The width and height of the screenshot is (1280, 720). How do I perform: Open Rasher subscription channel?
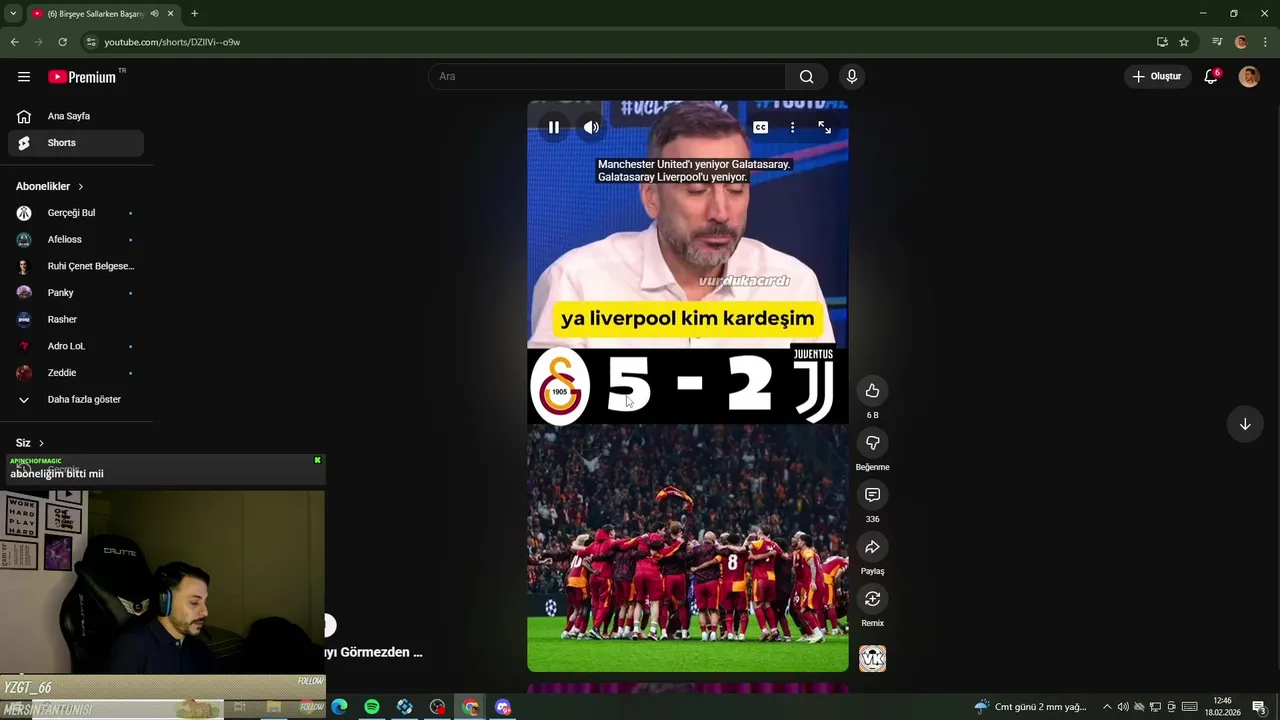click(x=76, y=320)
